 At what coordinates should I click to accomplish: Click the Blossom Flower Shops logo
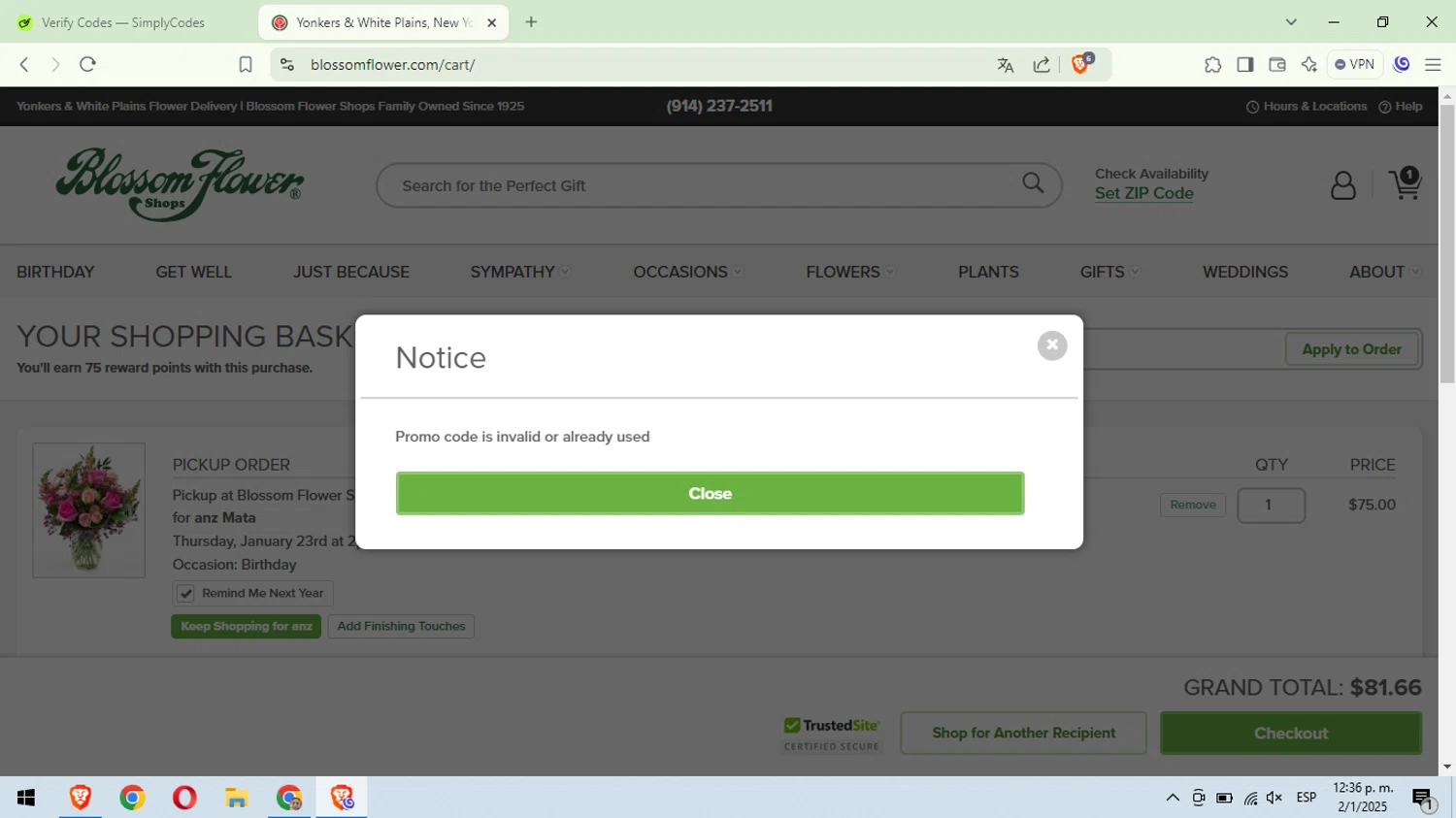[x=180, y=184]
